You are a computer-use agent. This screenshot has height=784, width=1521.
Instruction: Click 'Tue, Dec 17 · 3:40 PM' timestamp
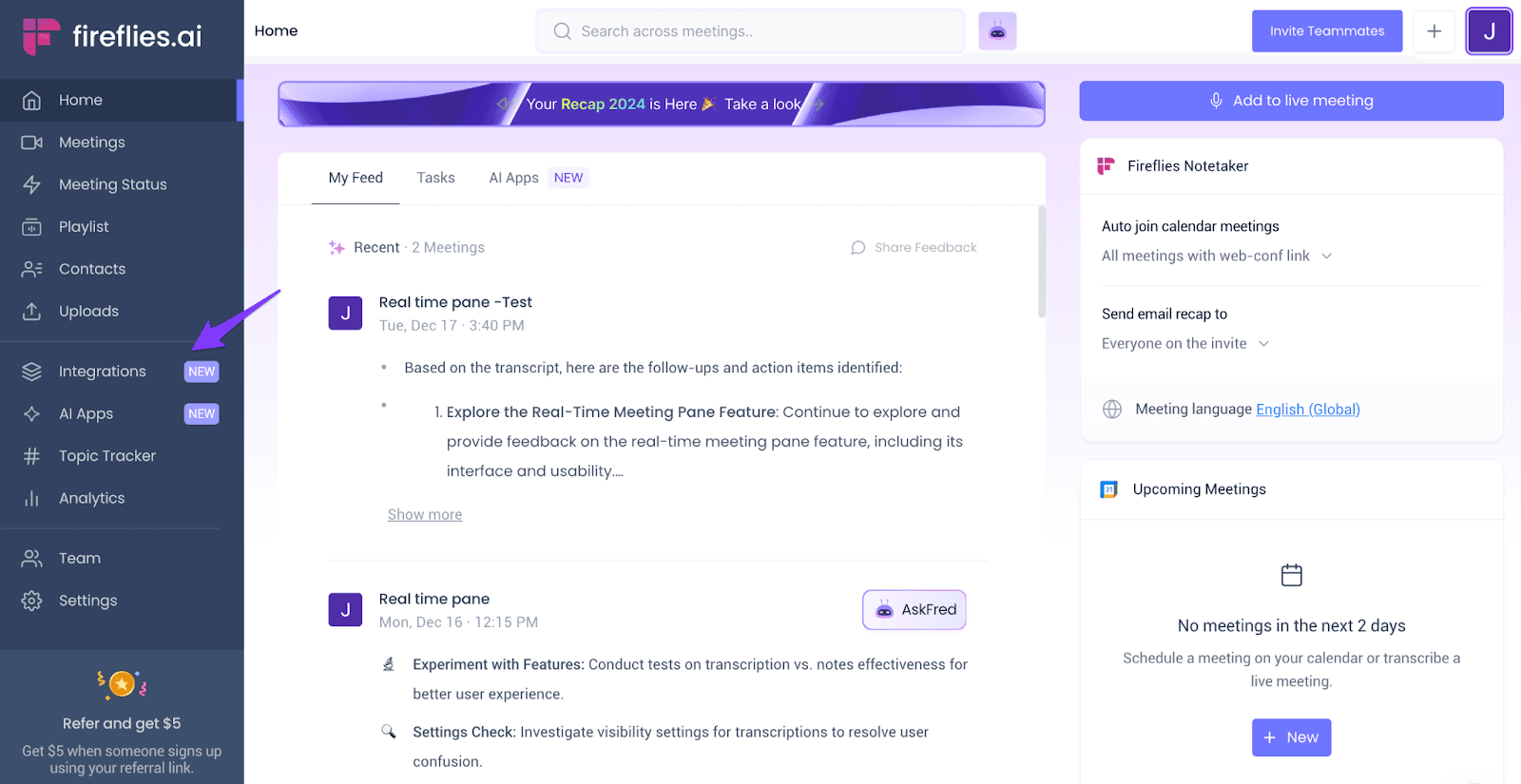coord(452,326)
